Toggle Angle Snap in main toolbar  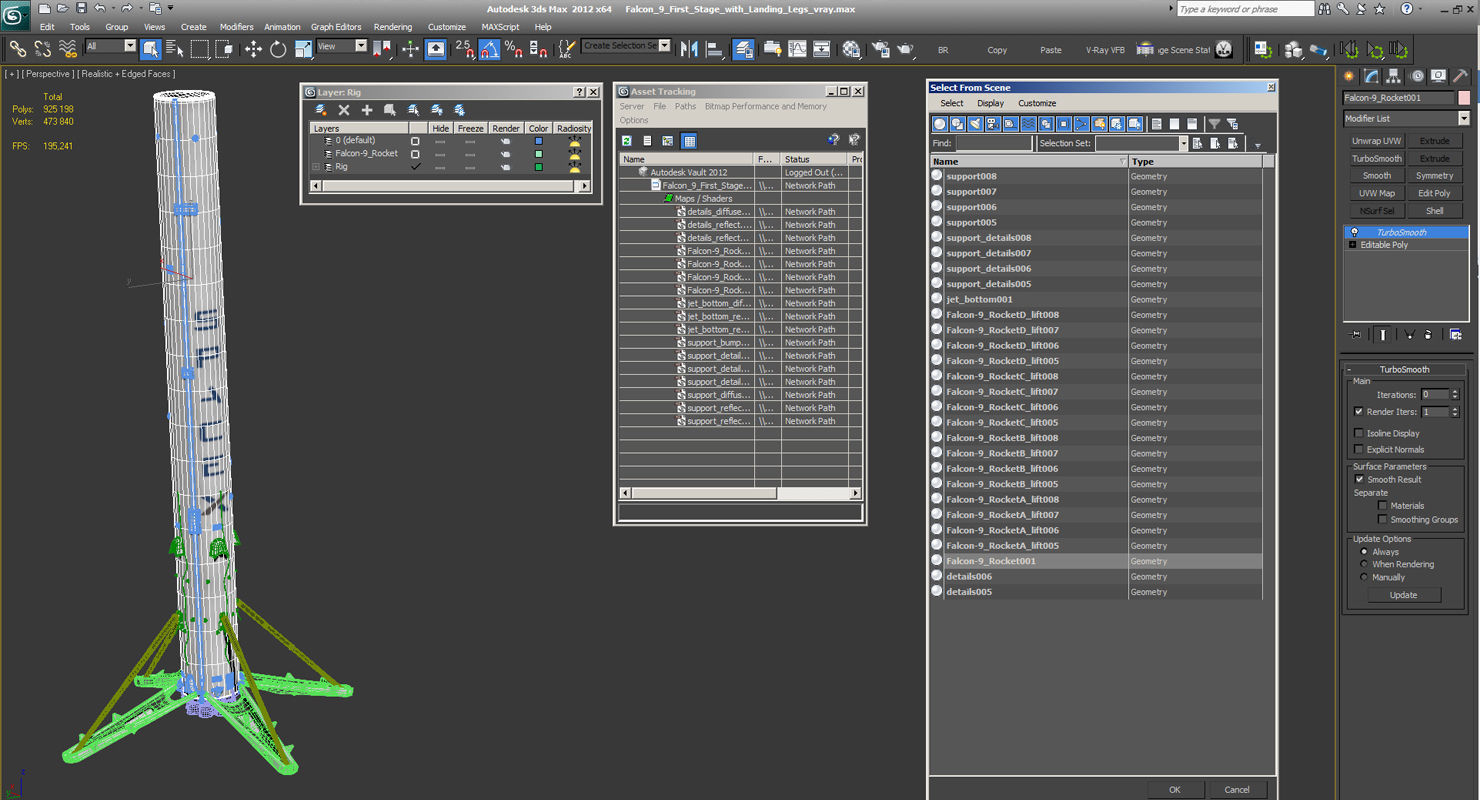[489, 49]
